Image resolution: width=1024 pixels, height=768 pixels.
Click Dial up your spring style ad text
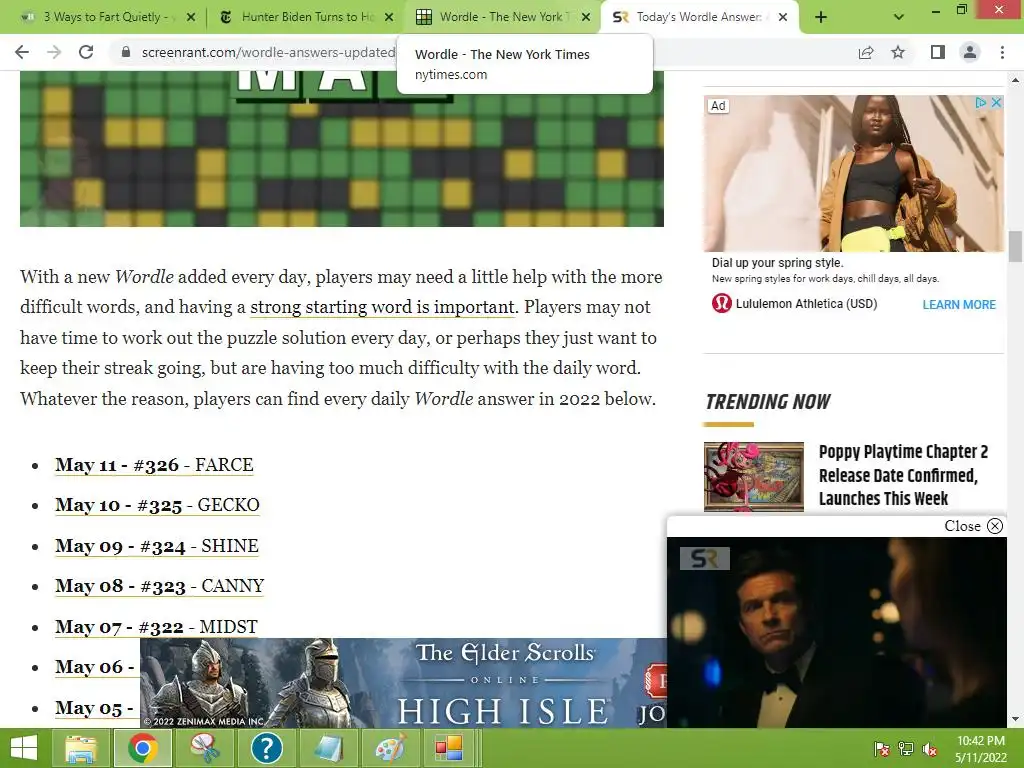[778, 263]
